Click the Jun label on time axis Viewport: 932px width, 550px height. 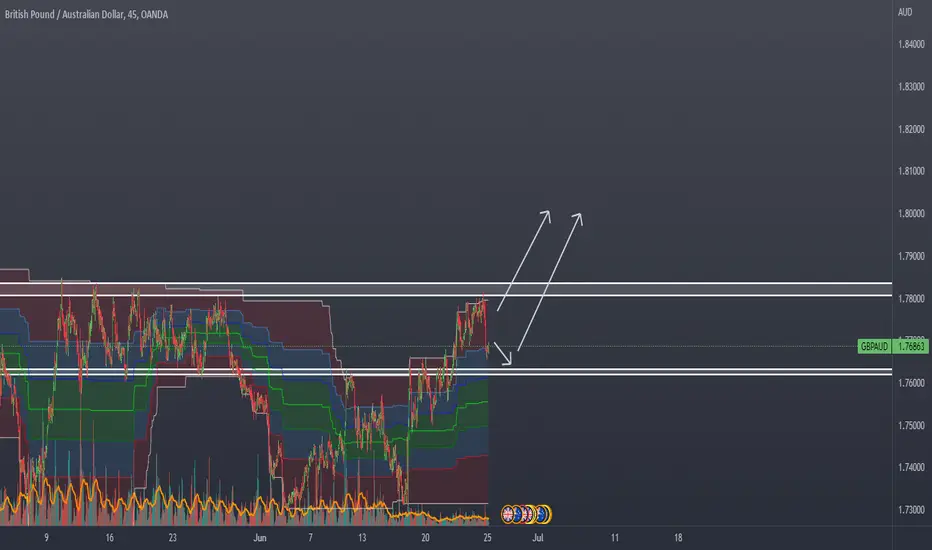[260, 538]
